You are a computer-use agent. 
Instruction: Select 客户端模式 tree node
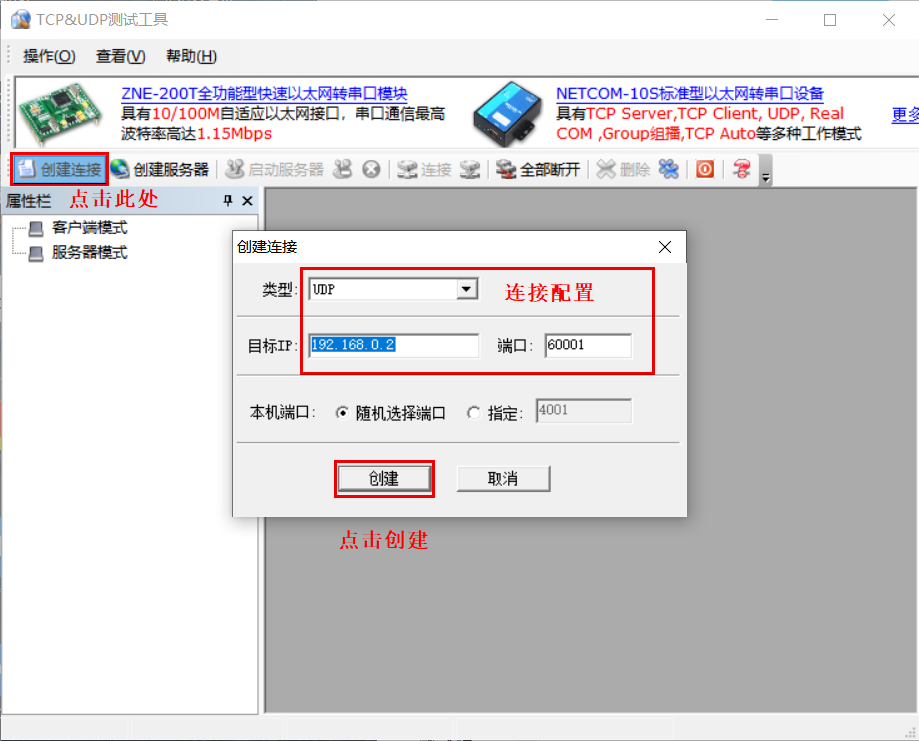[x=89, y=228]
